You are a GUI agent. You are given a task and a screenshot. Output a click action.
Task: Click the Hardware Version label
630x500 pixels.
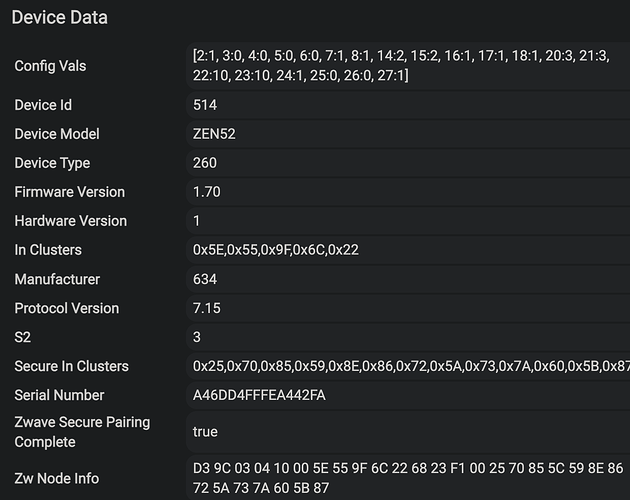pyautogui.click(x=69, y=221)
